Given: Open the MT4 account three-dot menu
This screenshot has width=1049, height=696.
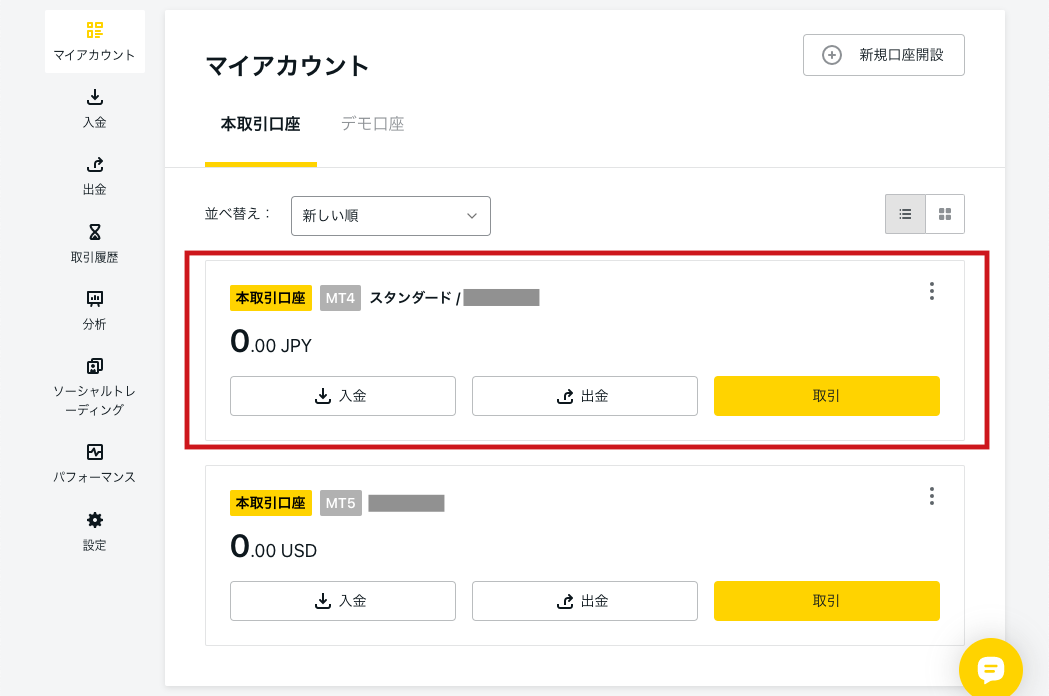Looking at the screenshot, I should point(931,291).
